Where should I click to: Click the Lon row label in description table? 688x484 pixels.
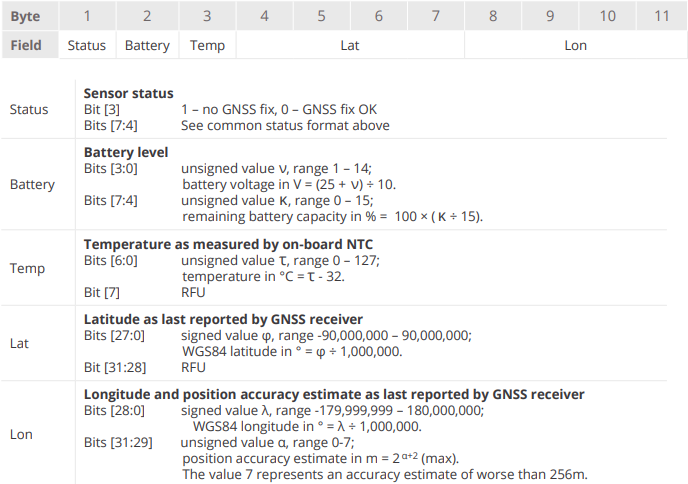21,434
